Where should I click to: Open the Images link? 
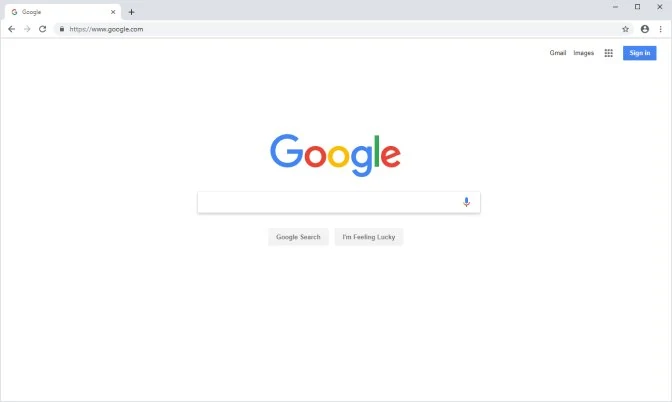tap(583, 53)
